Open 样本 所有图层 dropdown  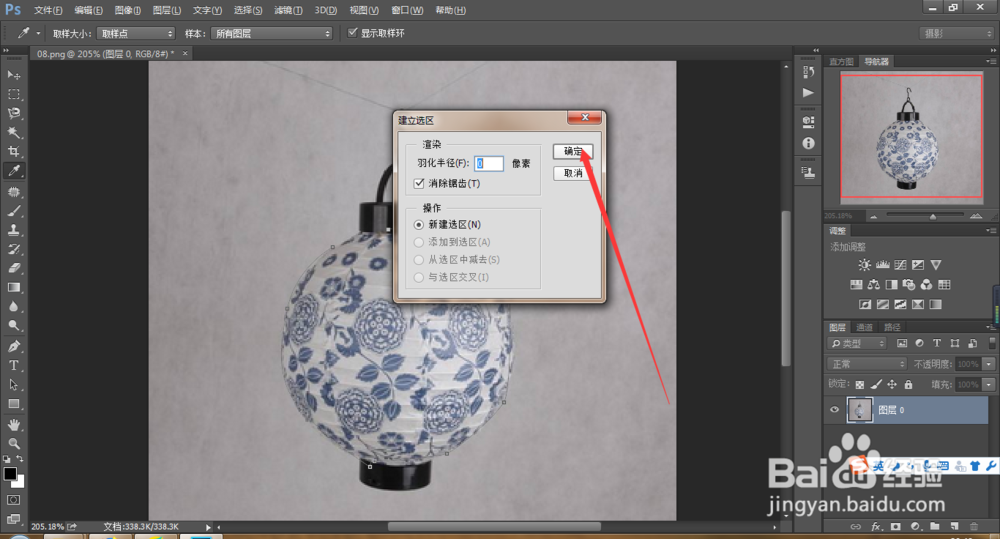[x=272, y=33]
